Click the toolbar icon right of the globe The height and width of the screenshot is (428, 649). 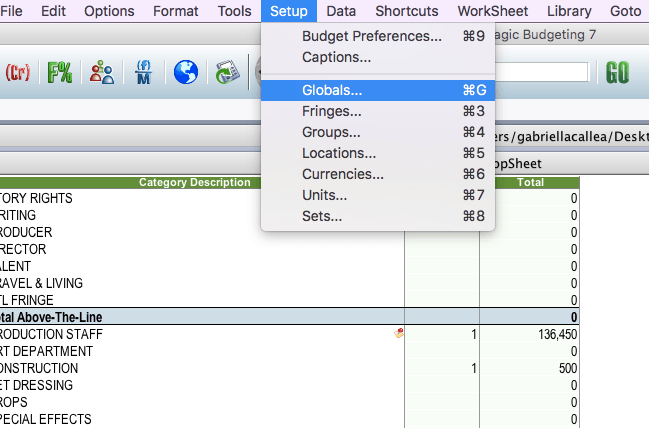225,72
